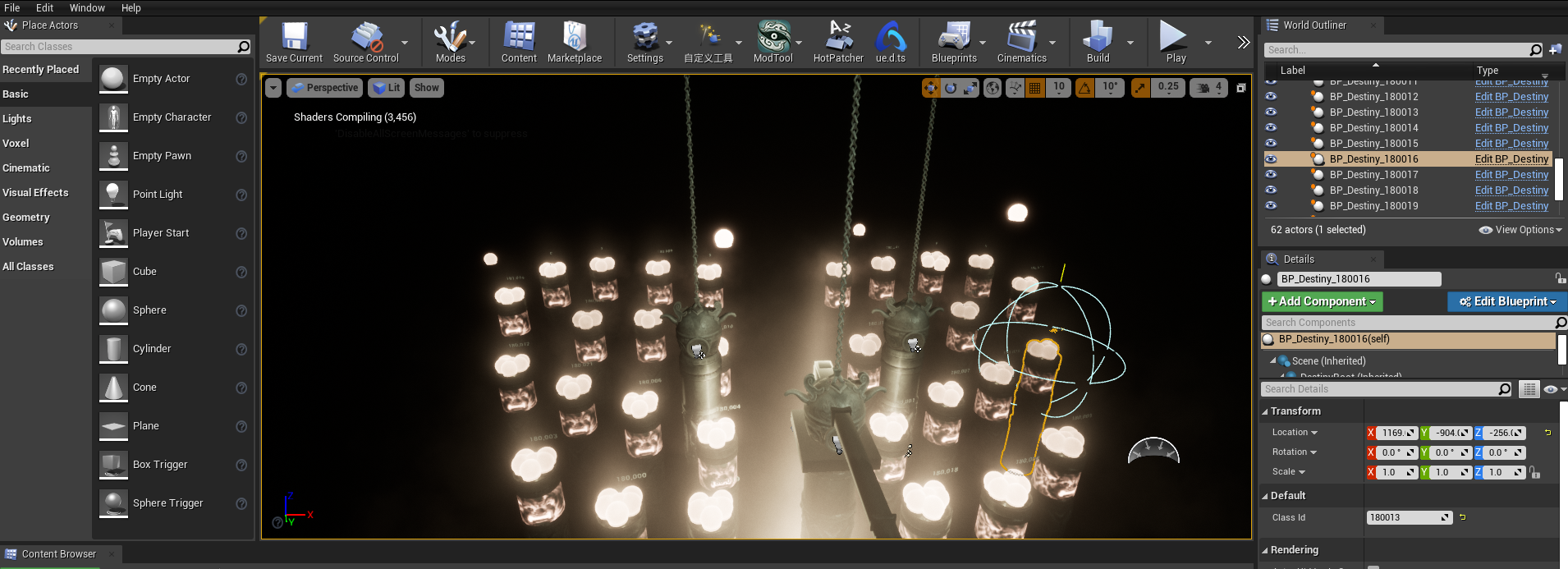Open the File menu

coord(12,7)
